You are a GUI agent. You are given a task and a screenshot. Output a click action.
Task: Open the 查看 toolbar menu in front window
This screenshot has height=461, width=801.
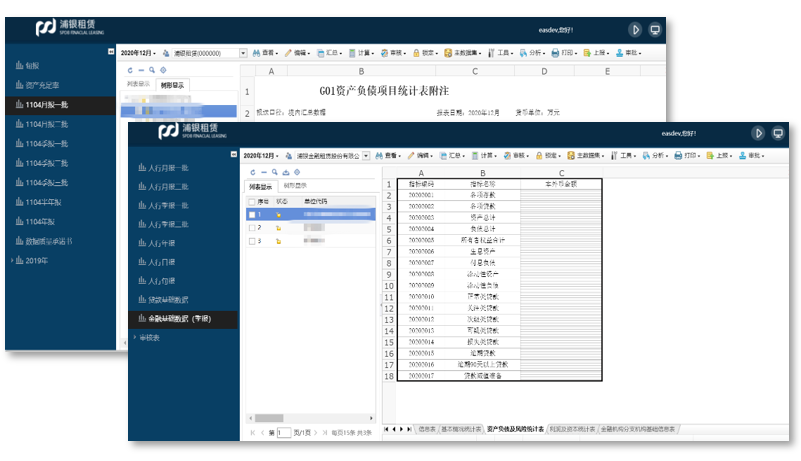391,156
